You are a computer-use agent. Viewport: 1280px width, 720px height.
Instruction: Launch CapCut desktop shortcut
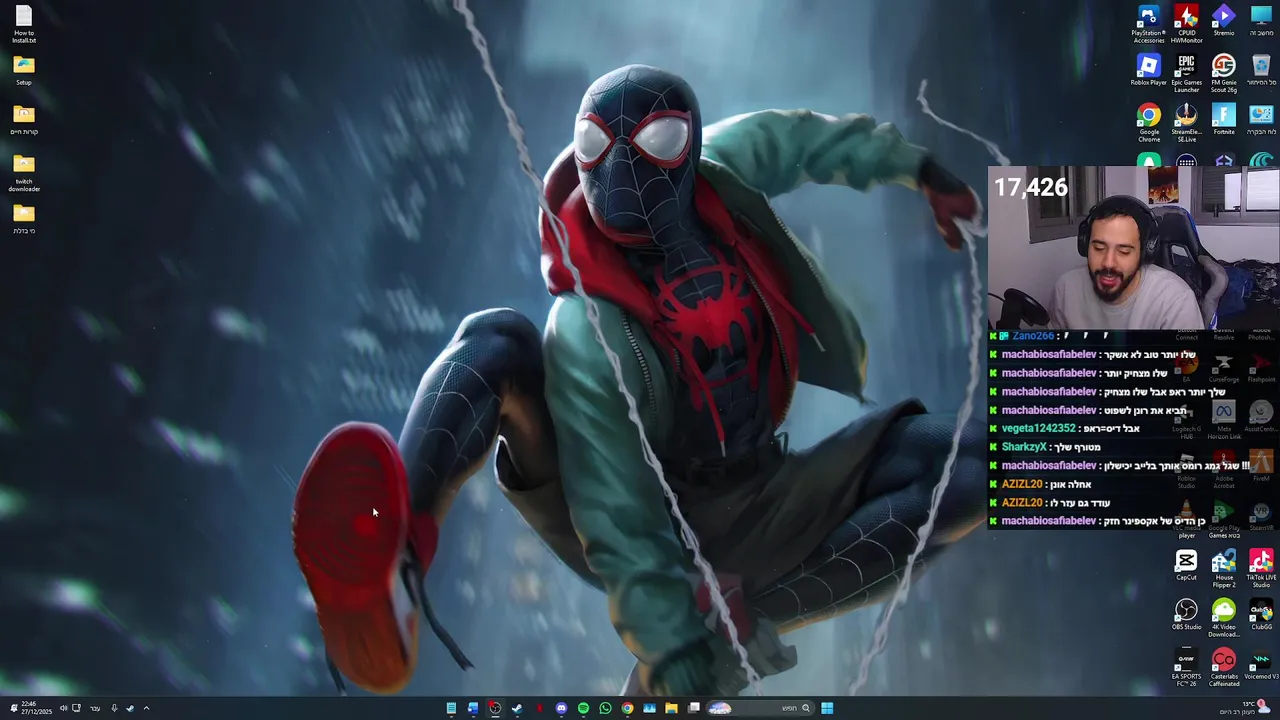click(1186, 566)
